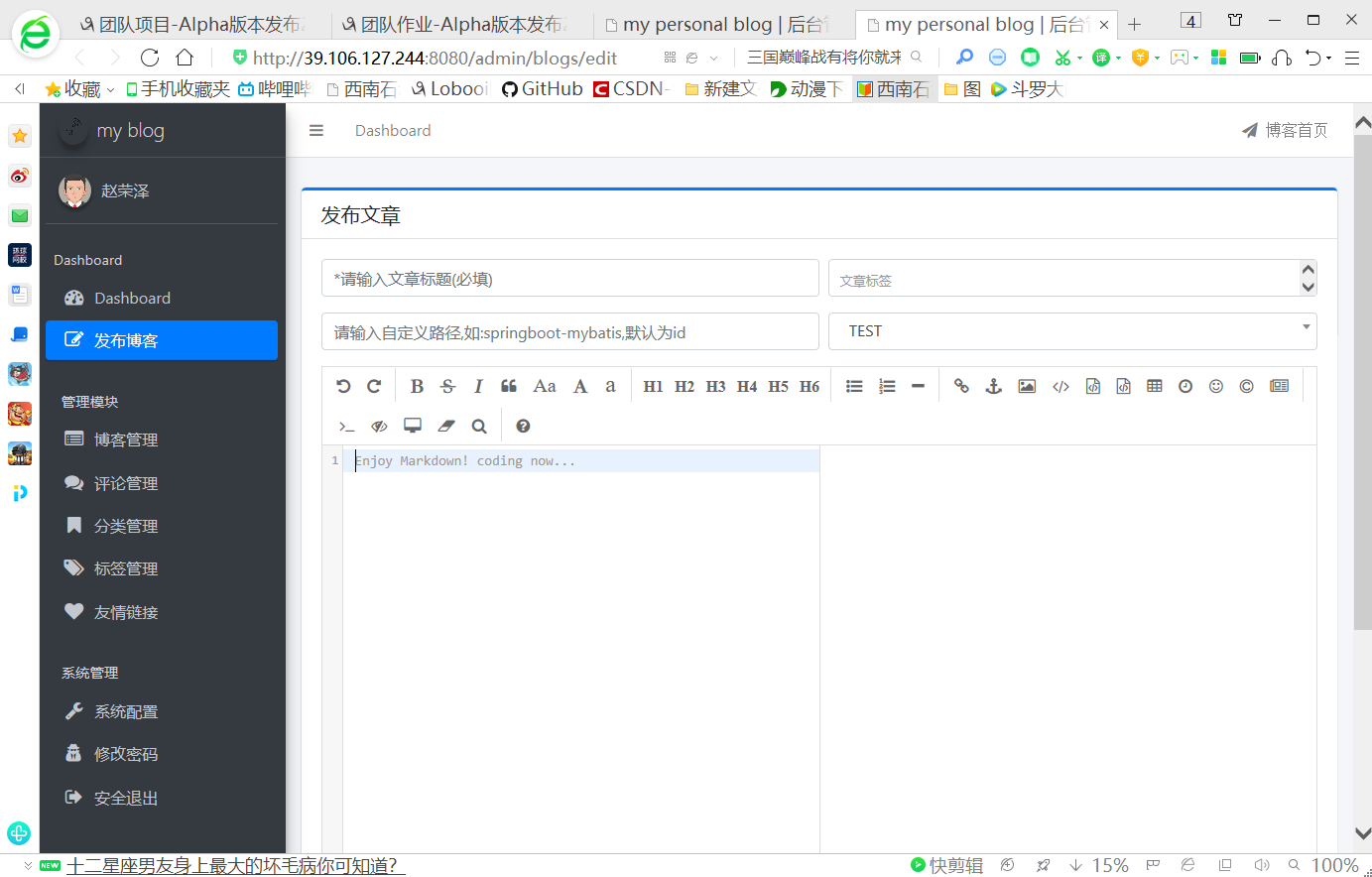
Task: Open a new browser tab with plus button
Action: pyautogui.click(x=1135, y=24)
